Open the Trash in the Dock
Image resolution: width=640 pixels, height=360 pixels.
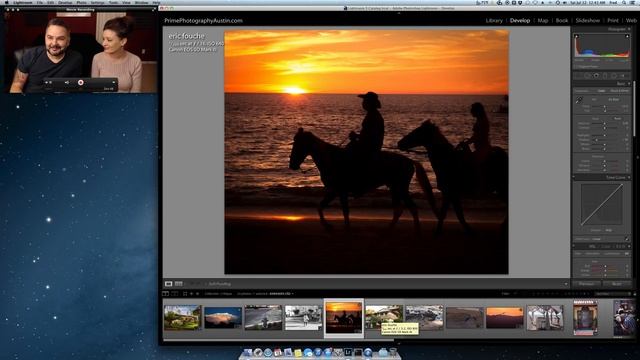tap(393, 352)
